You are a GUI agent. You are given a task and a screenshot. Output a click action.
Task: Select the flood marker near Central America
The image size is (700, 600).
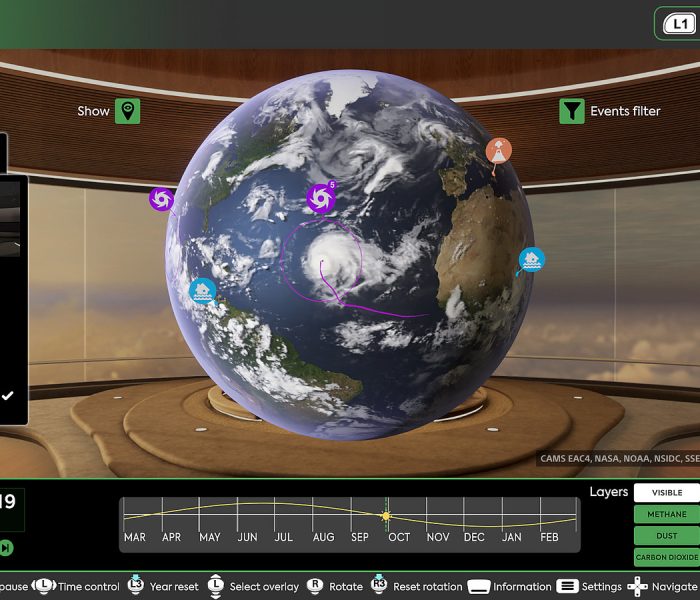(x=203, y=291)
